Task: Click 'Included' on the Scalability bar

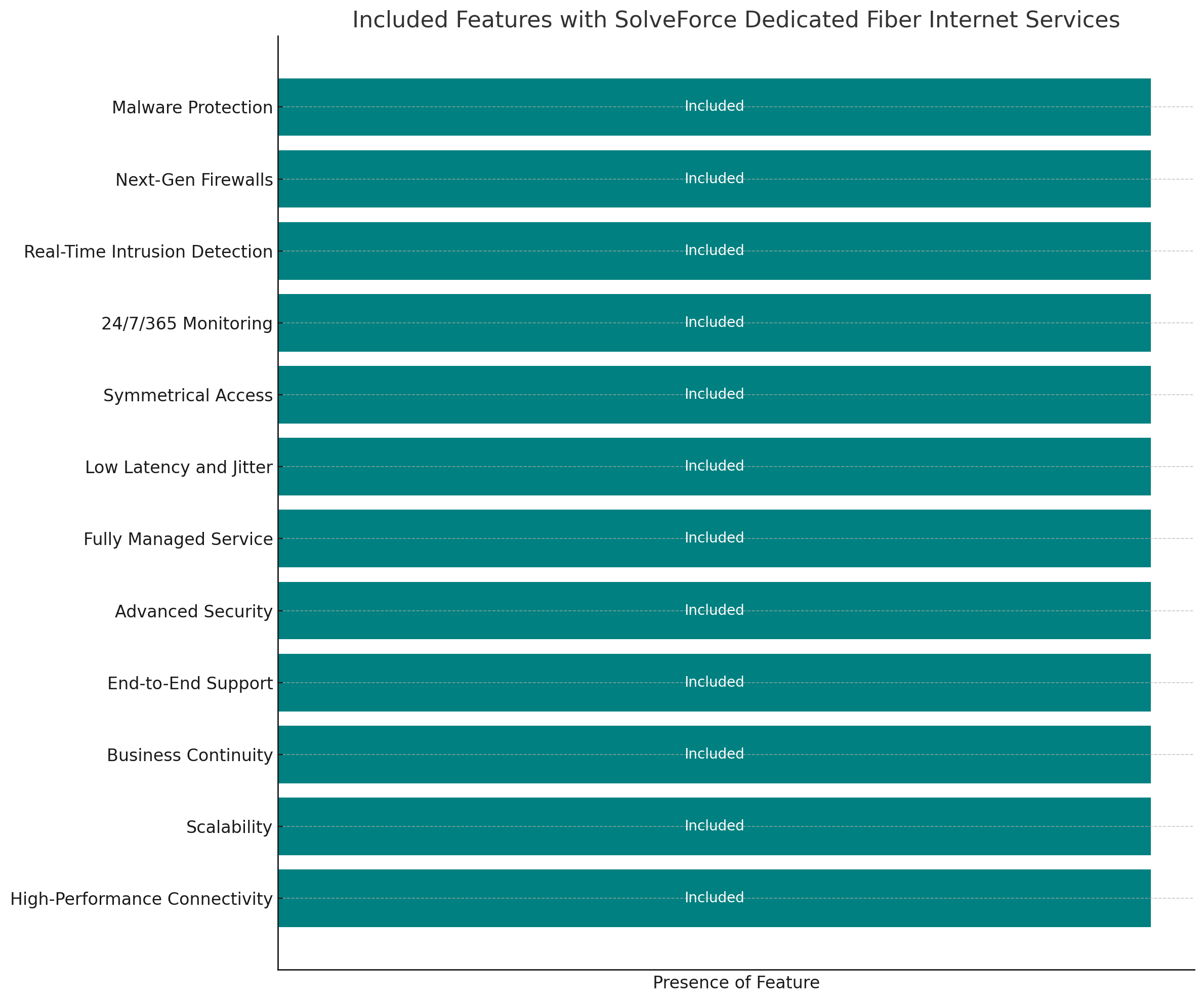Action: (x=715, y=825)
